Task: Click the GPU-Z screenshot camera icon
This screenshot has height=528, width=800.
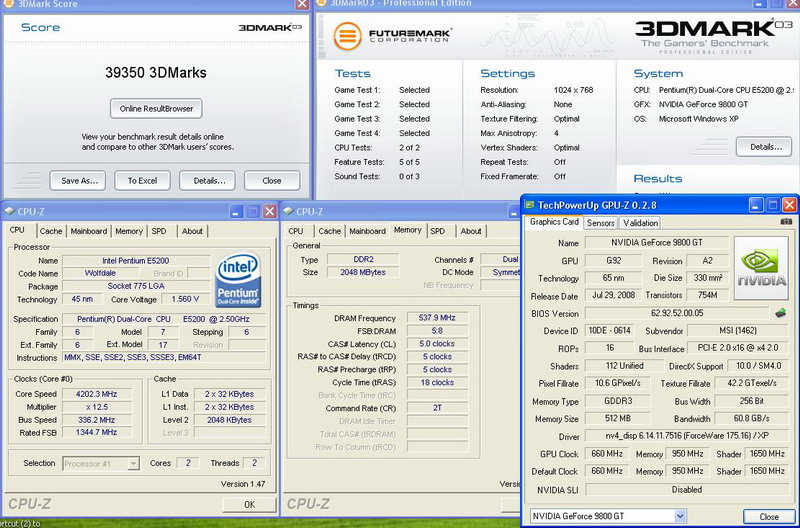Action: click(786, 221)
